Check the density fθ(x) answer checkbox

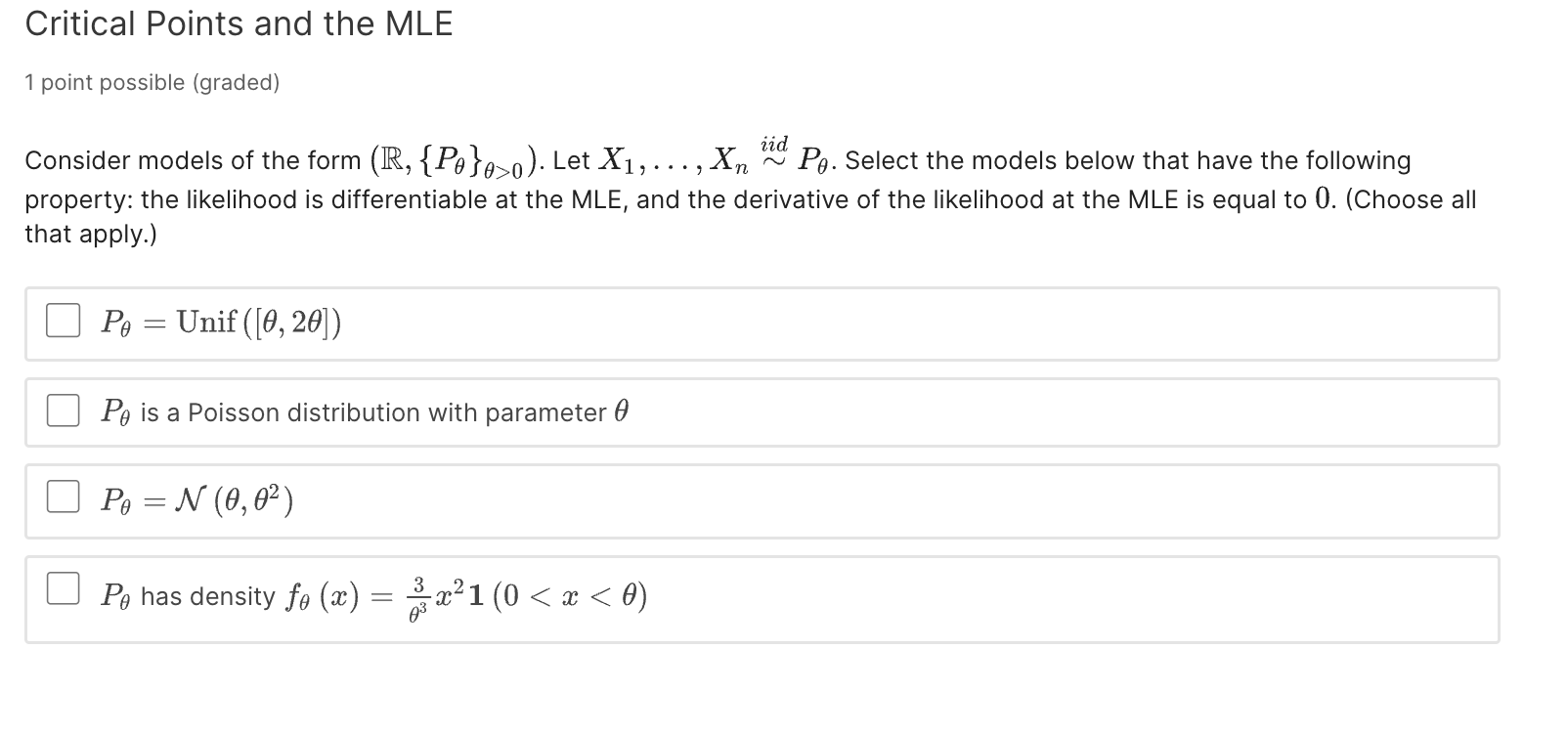pos(63,588)
